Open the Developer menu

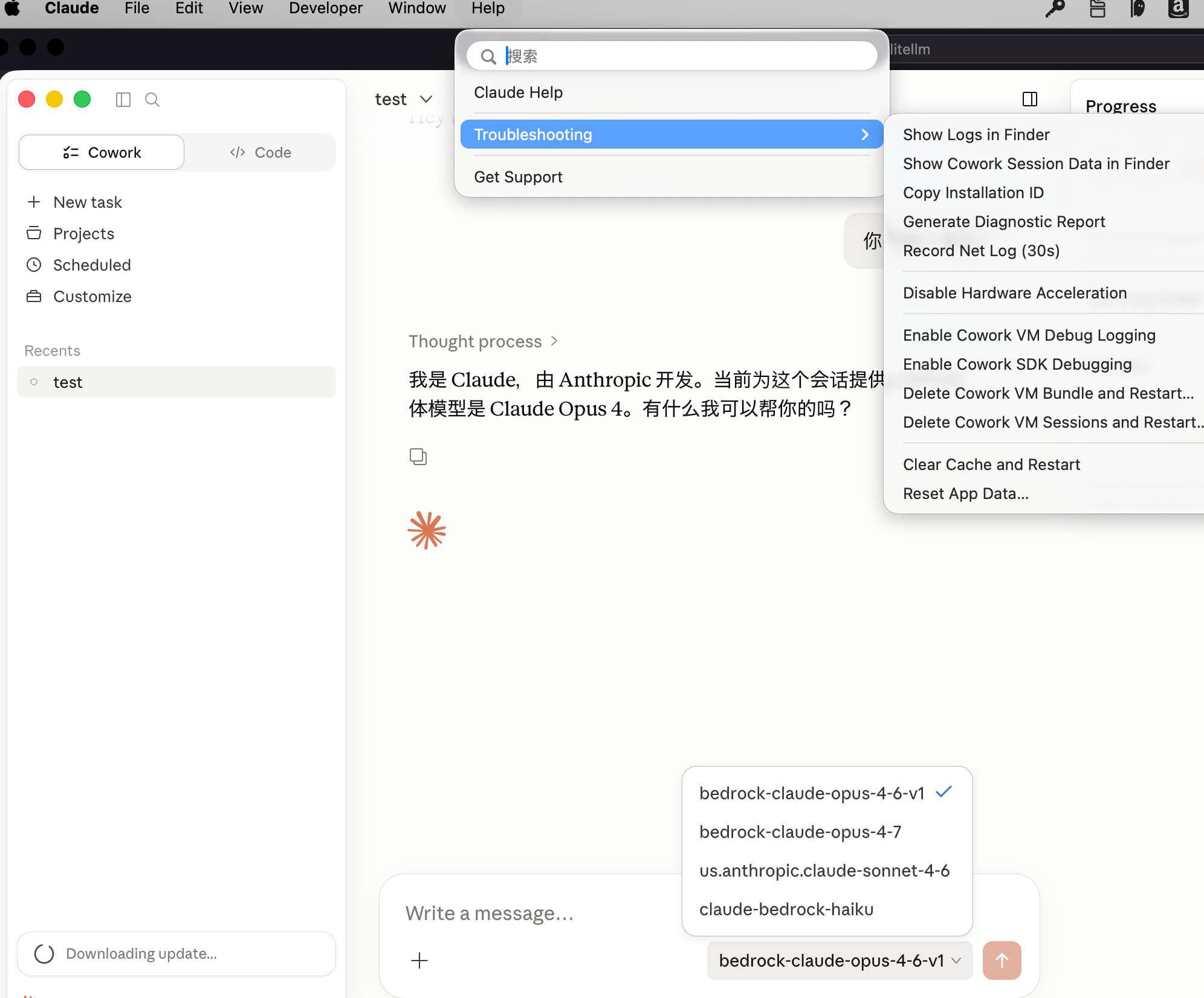point(325,8)
